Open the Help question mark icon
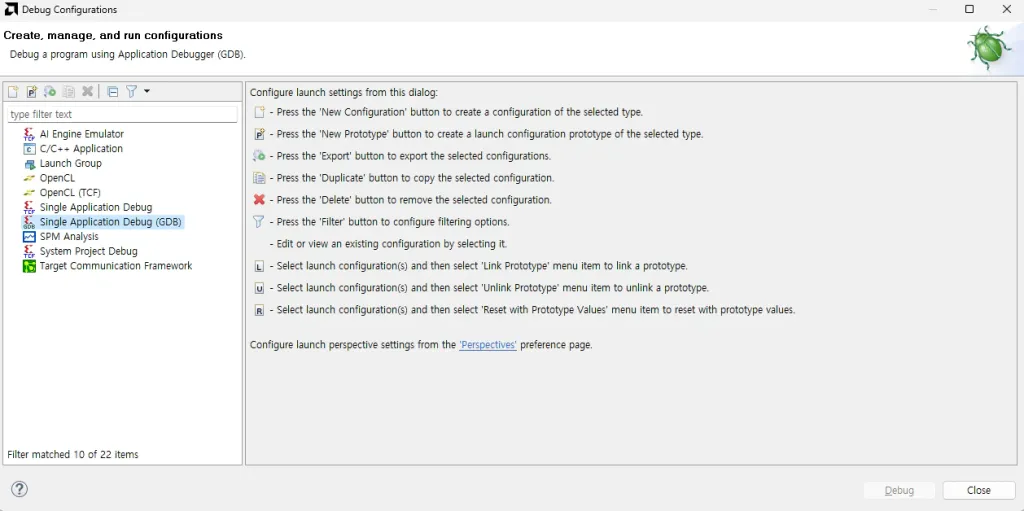Viewport: 1024px width, 511px height. (19, 489)
